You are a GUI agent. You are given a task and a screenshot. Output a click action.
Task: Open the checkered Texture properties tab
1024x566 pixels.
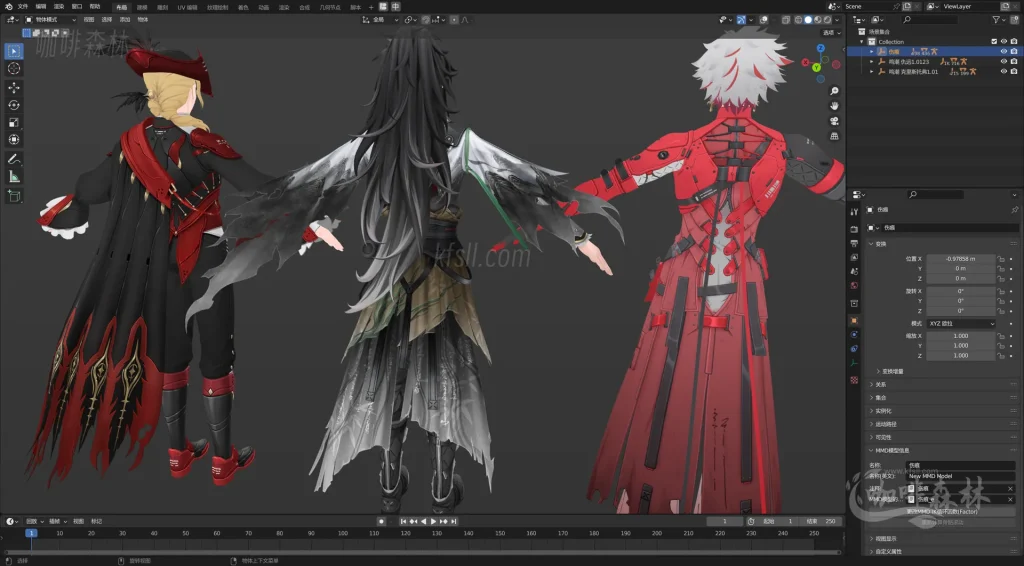(x=854, y=379)
